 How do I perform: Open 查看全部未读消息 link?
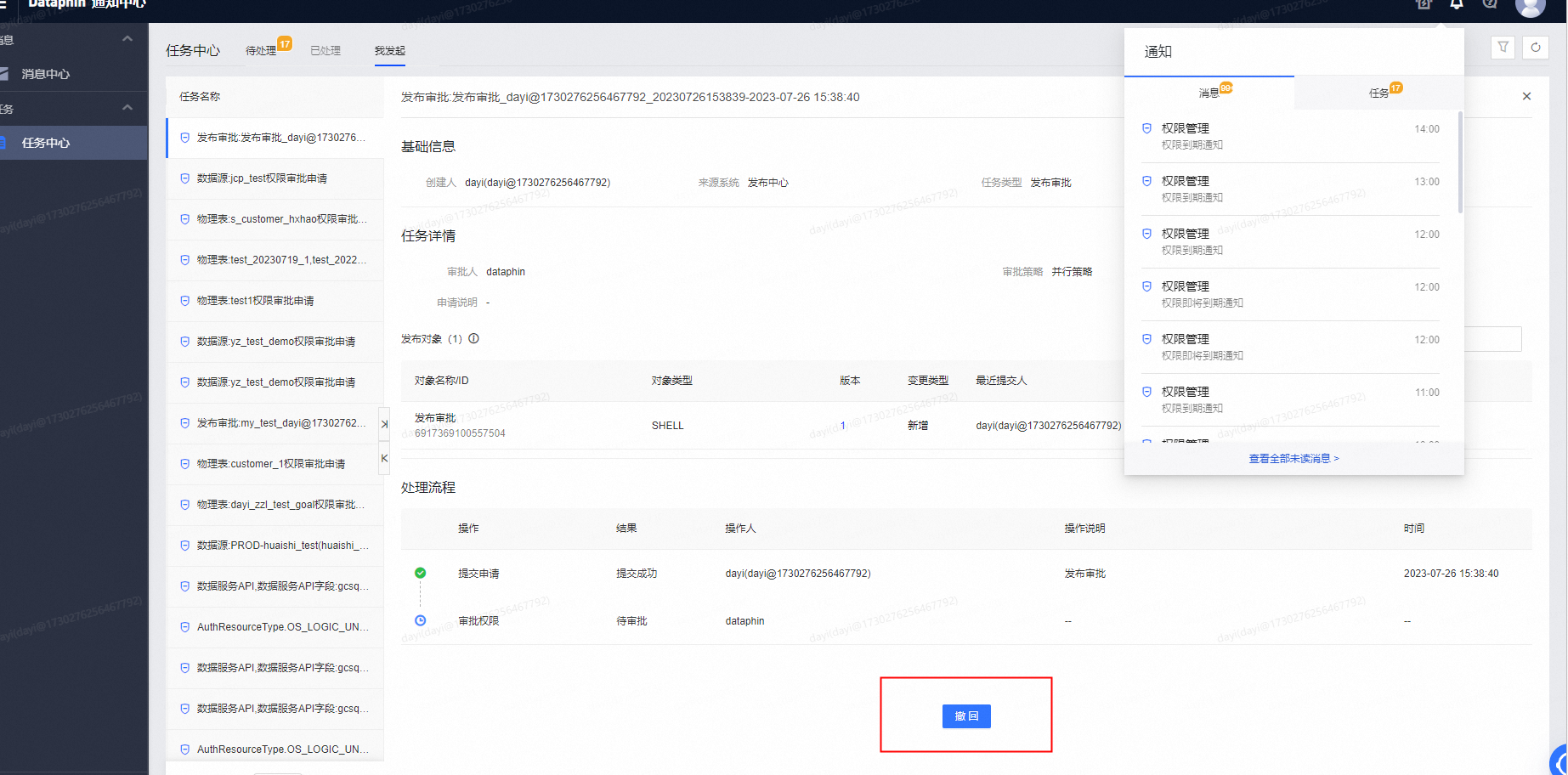tap(1293, 459)
